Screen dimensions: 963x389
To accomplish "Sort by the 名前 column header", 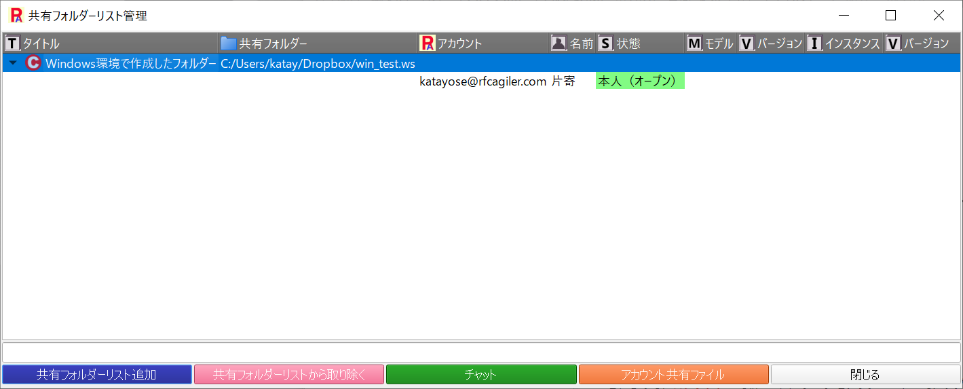I will [572, 44].
